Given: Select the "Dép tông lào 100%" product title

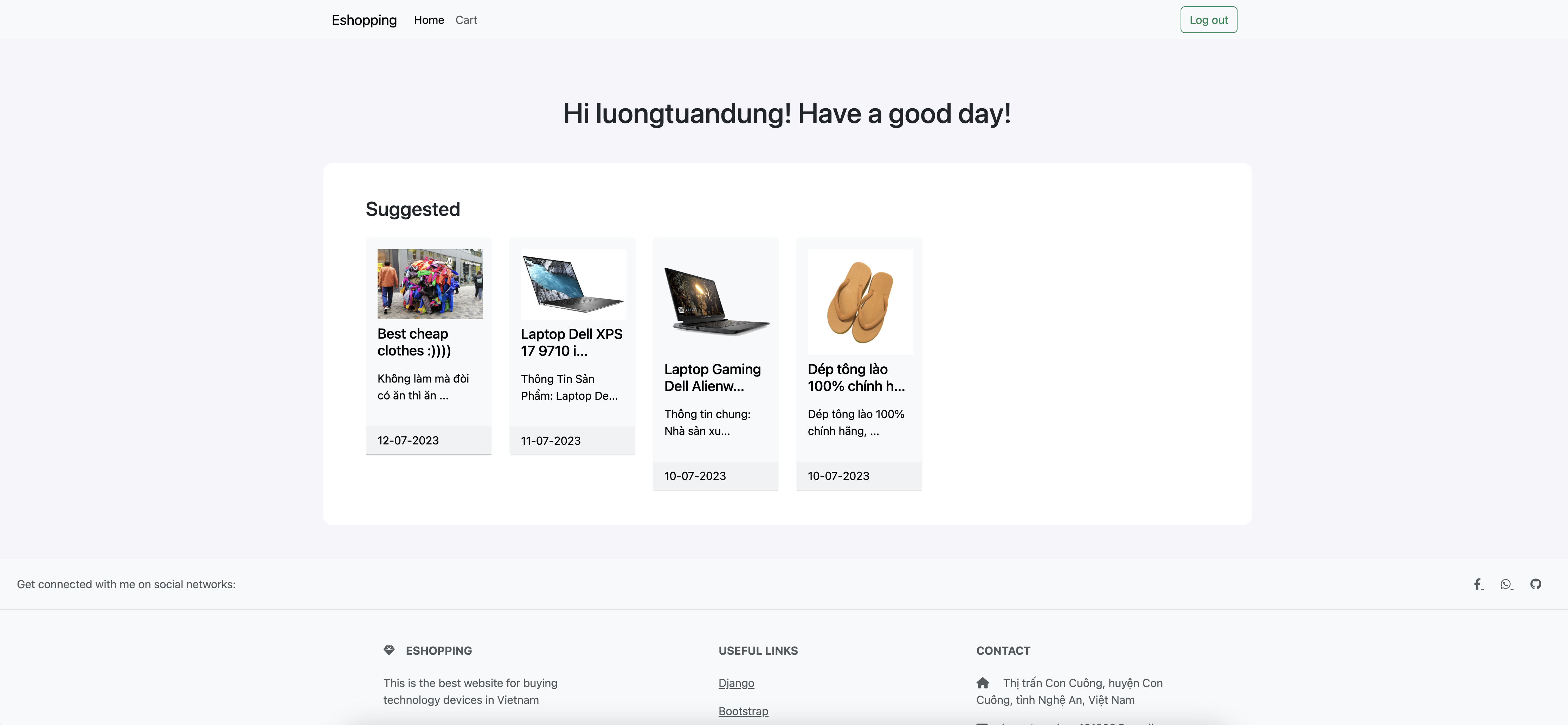Looking at the screenshot, I should pos(856,377).
